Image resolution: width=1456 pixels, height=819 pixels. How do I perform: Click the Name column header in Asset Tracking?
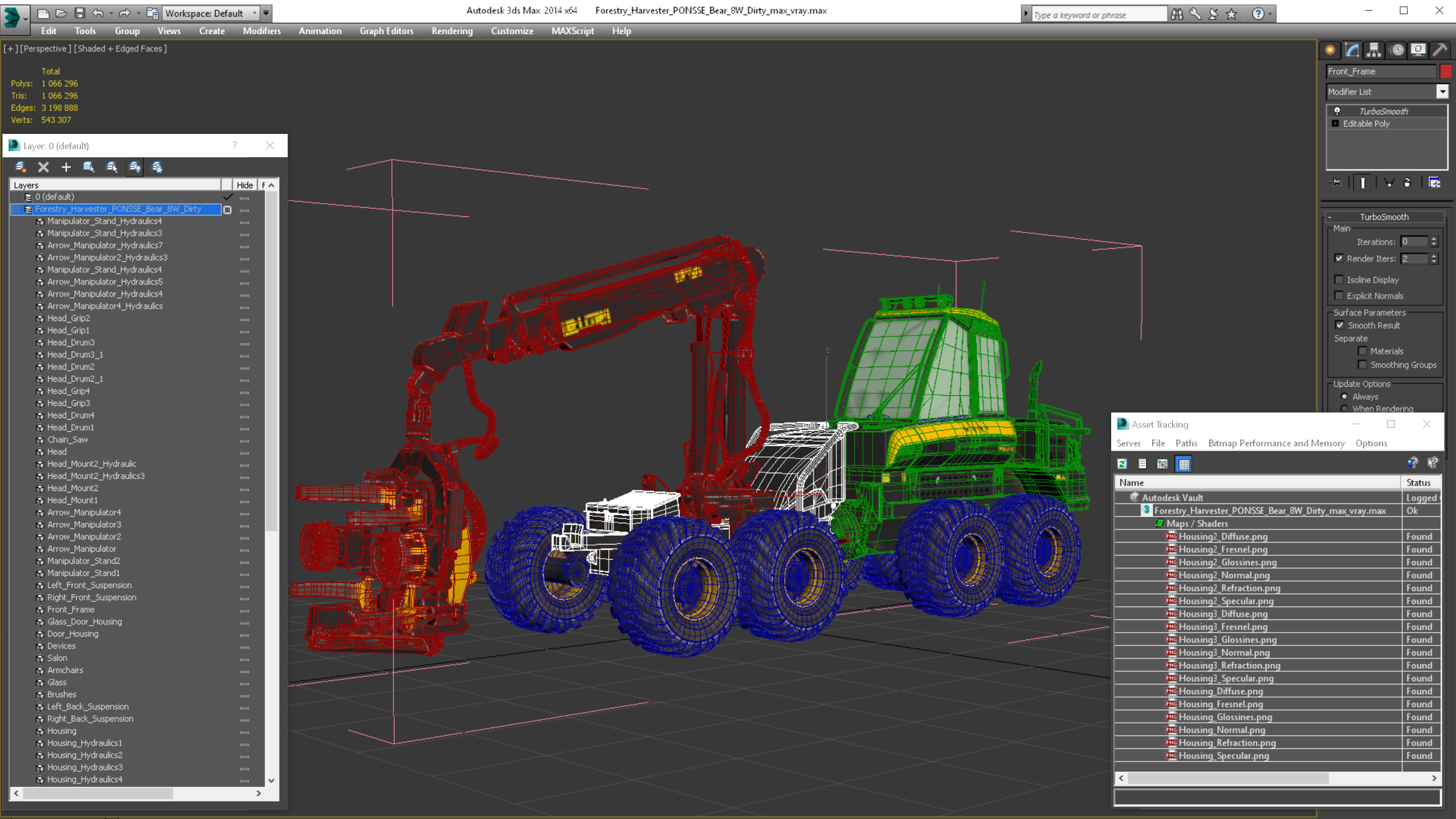(x=1258, y=483)
